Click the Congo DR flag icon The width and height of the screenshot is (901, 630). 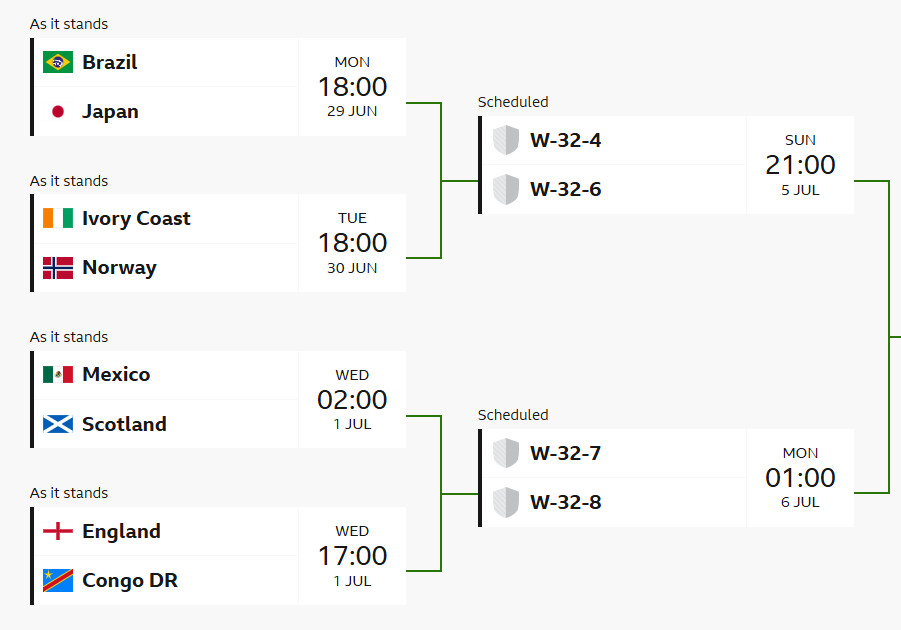tap(58, 581)
